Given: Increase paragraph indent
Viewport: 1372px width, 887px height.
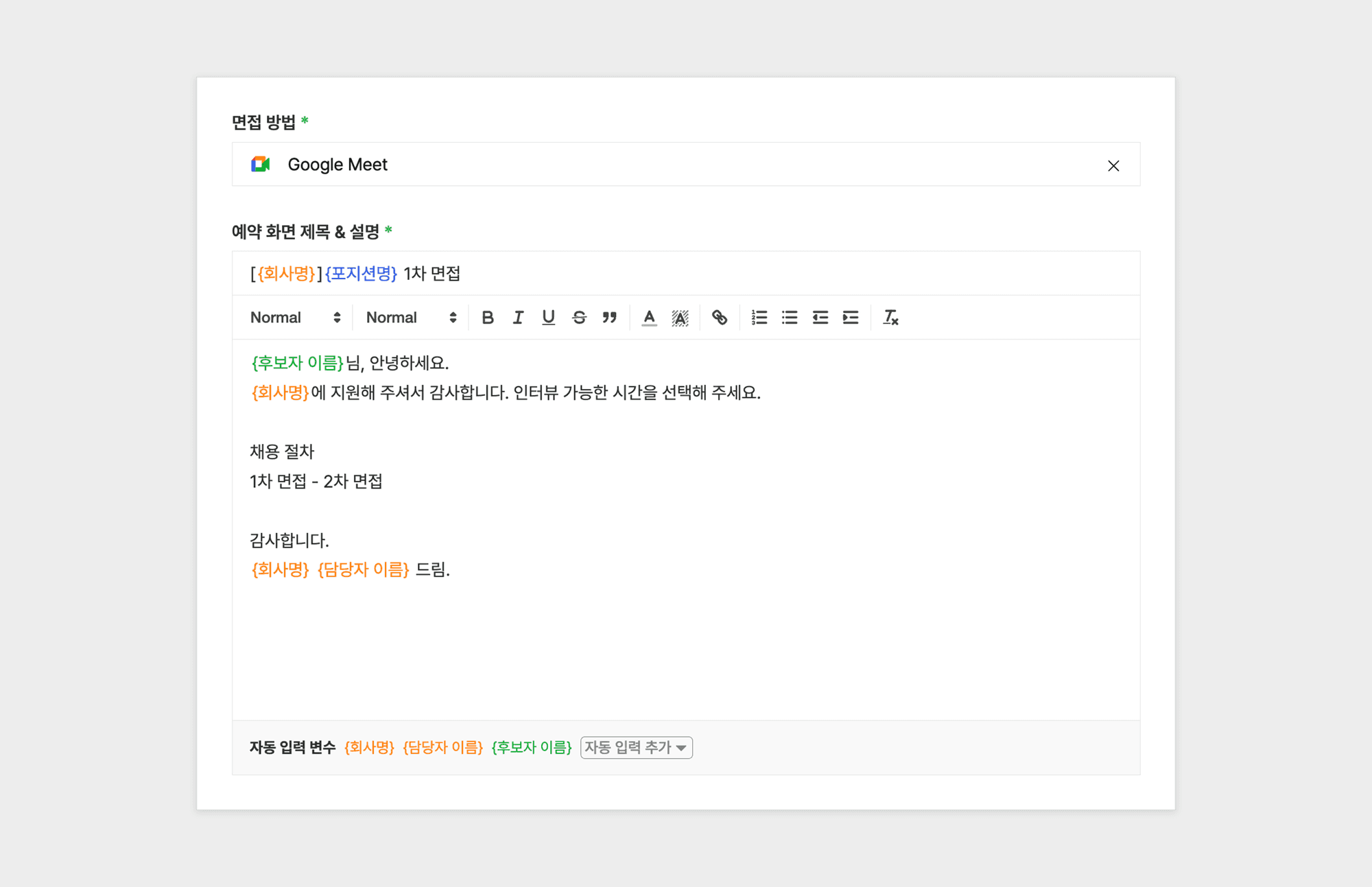Looking at the screenshot, I should pos(851,318).
